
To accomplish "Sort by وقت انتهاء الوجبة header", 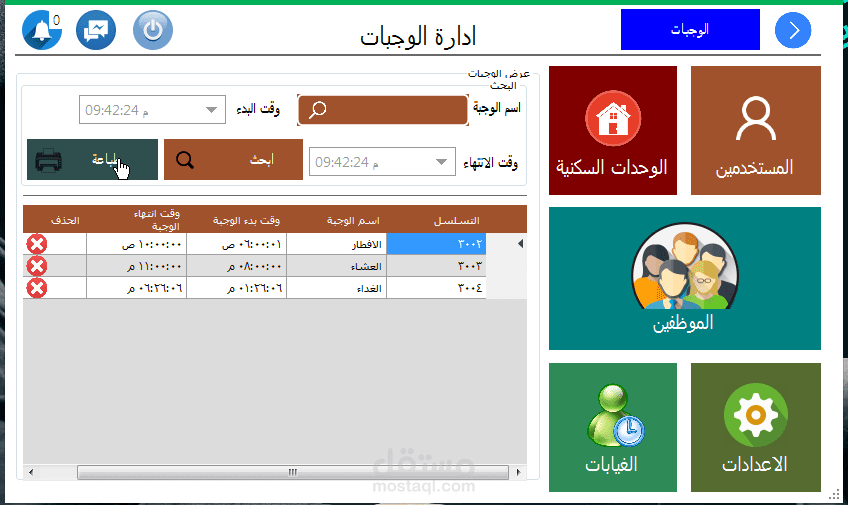I will click(x=136, y=220).
